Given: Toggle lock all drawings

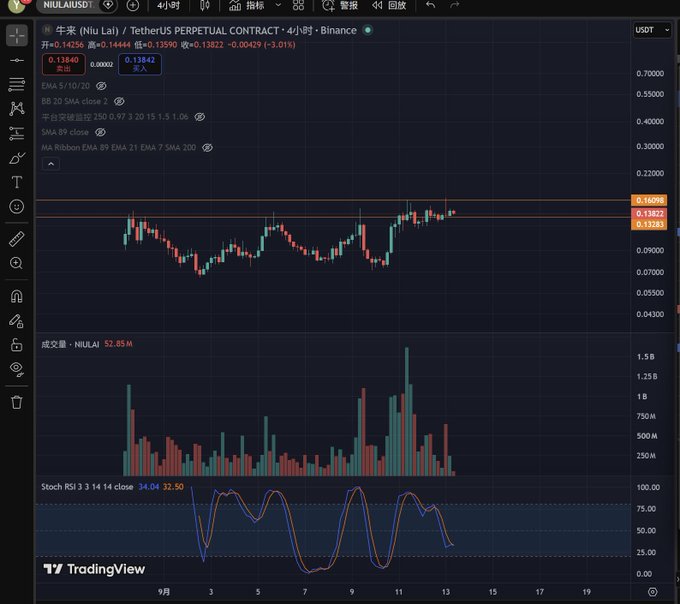Looking at the screenshot, I should (x=16, y=345).
